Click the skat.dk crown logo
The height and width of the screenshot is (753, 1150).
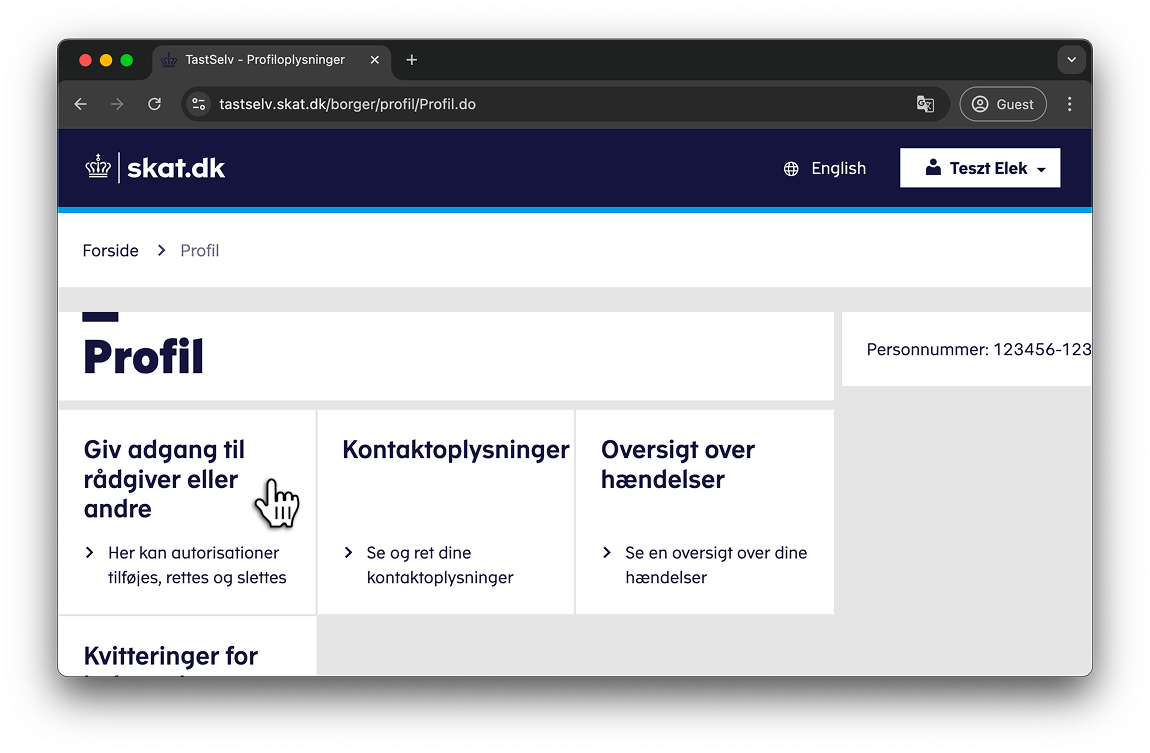(98, 167)
